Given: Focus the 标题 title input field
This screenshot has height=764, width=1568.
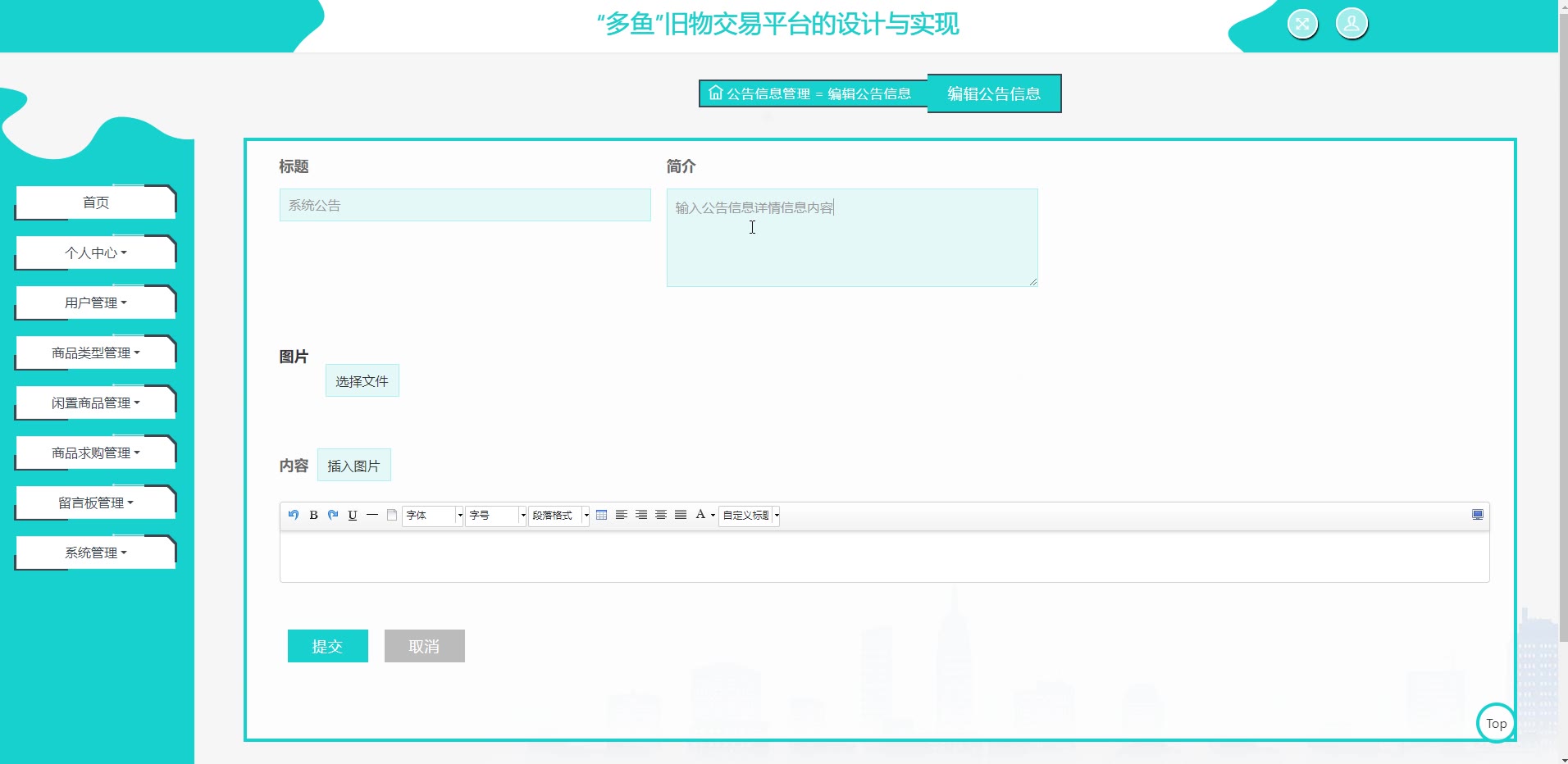Looking at the screenshot, I should [465, 205].
